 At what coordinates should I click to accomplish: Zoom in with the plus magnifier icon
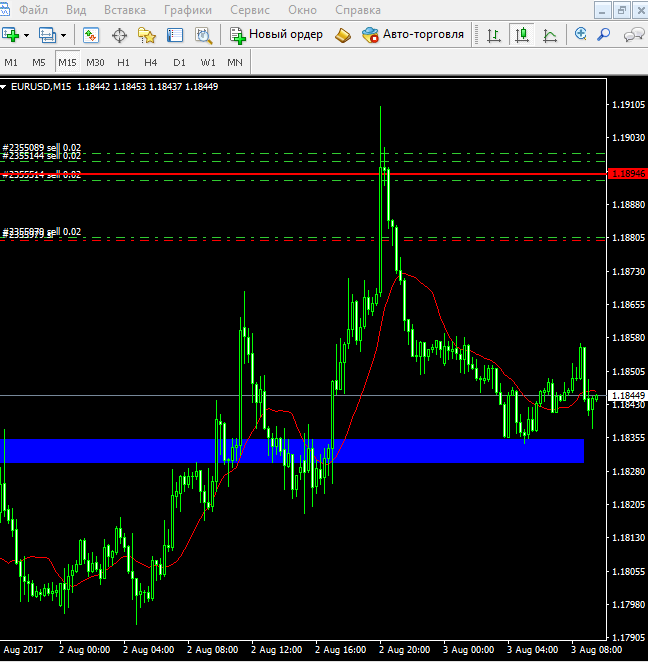580,34
